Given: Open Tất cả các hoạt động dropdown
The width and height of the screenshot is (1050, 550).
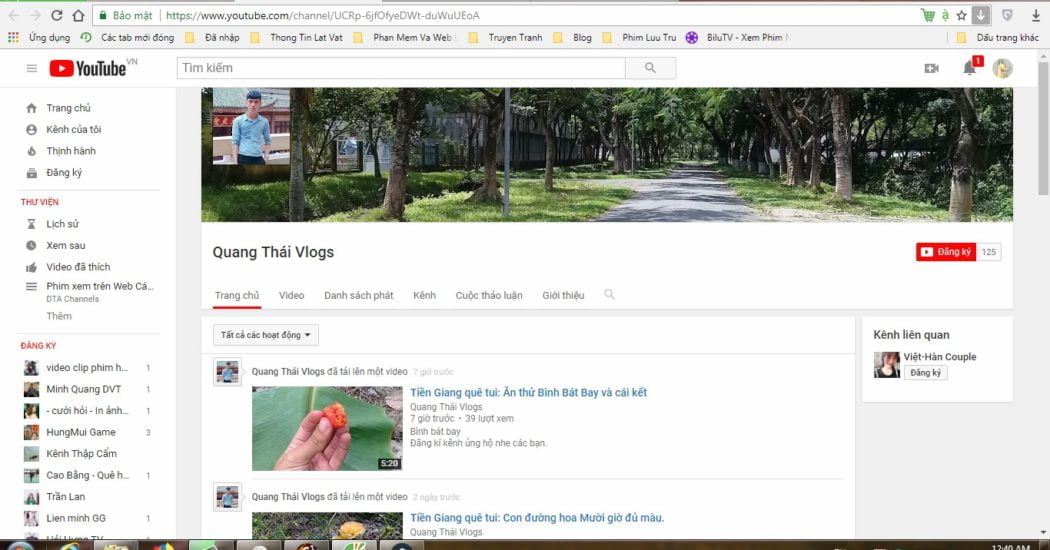Looking at the screenshot, I should point(266,335).
